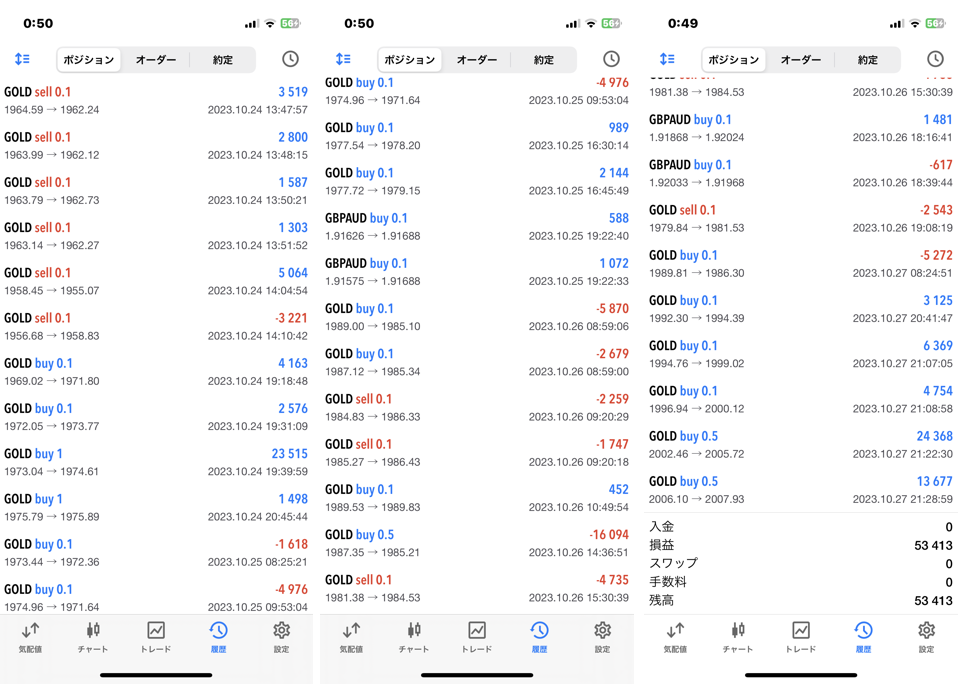Switch to オーダー tab on the left phone screen
The width and height of the screenshot is (959, 688).
156,60
